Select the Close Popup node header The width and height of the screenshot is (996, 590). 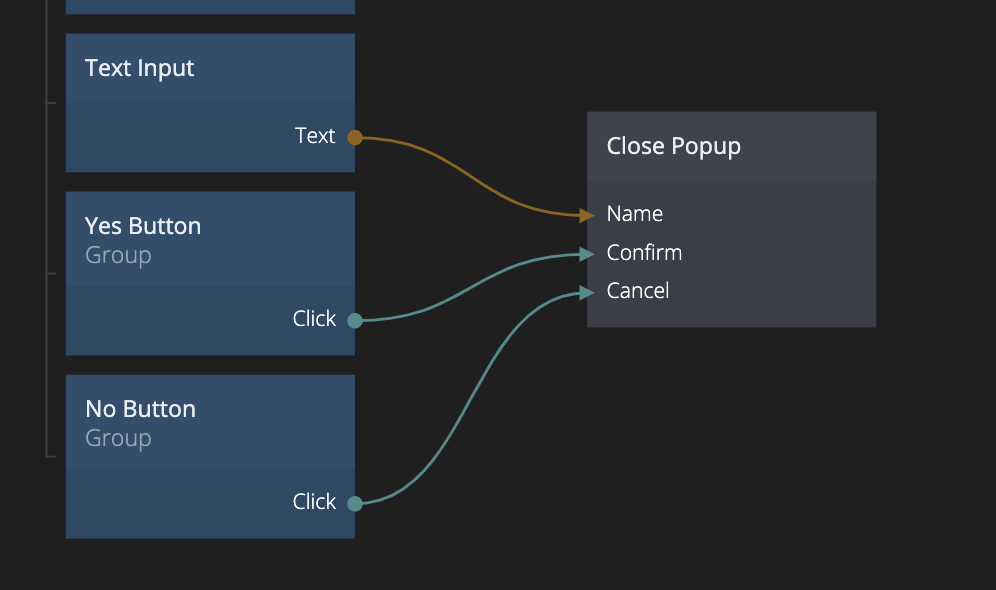[x=674, y=146]
